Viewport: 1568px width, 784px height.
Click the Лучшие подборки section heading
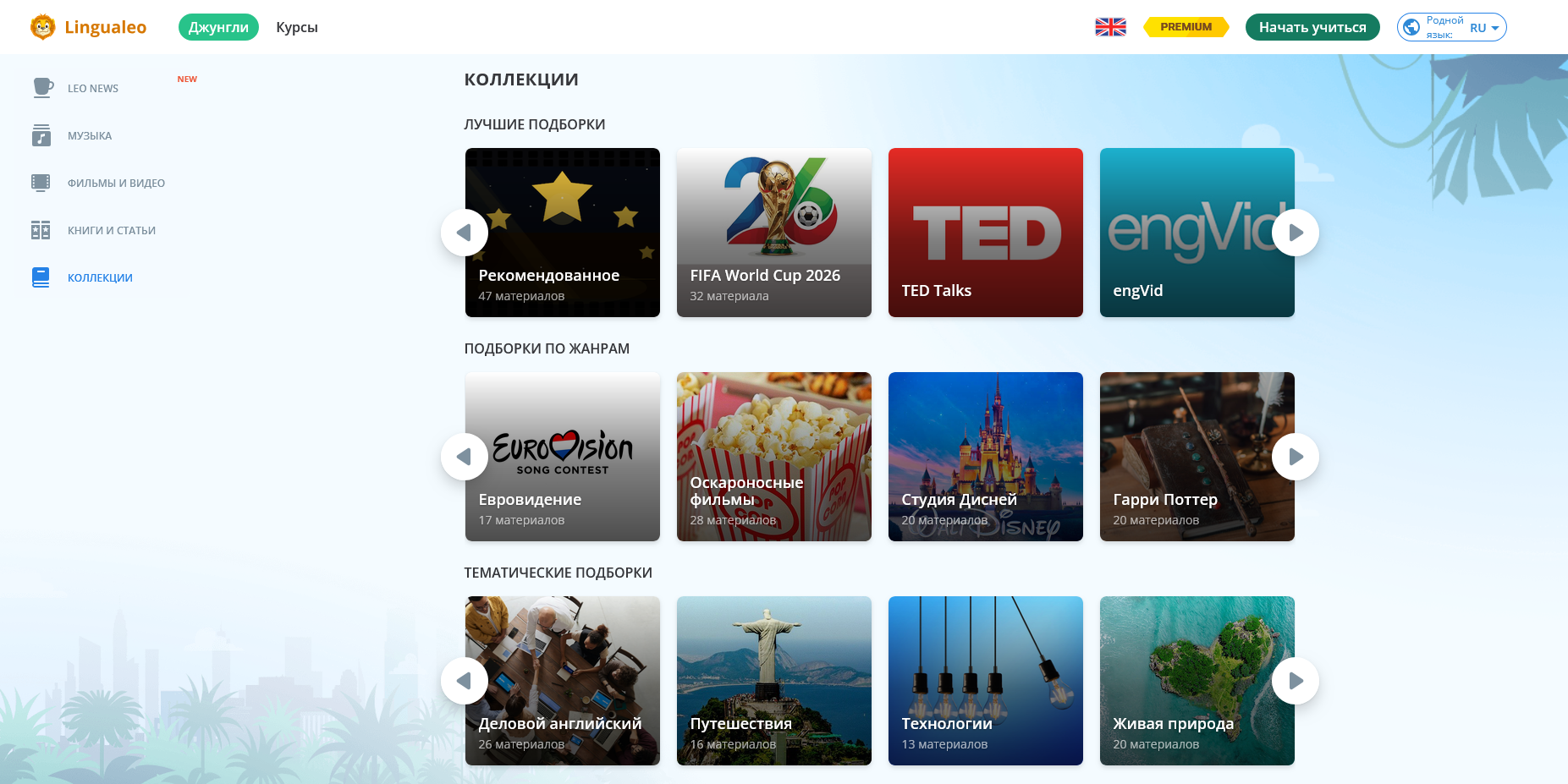(x=535, y=124)
